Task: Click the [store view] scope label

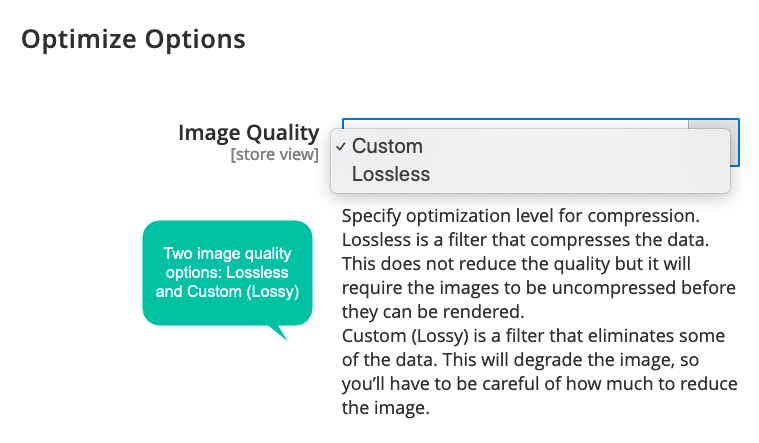Action: pos(274,155)
